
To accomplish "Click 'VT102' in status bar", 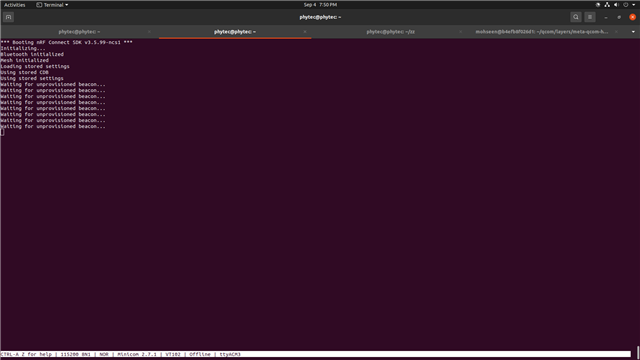I will click(173, 354).
